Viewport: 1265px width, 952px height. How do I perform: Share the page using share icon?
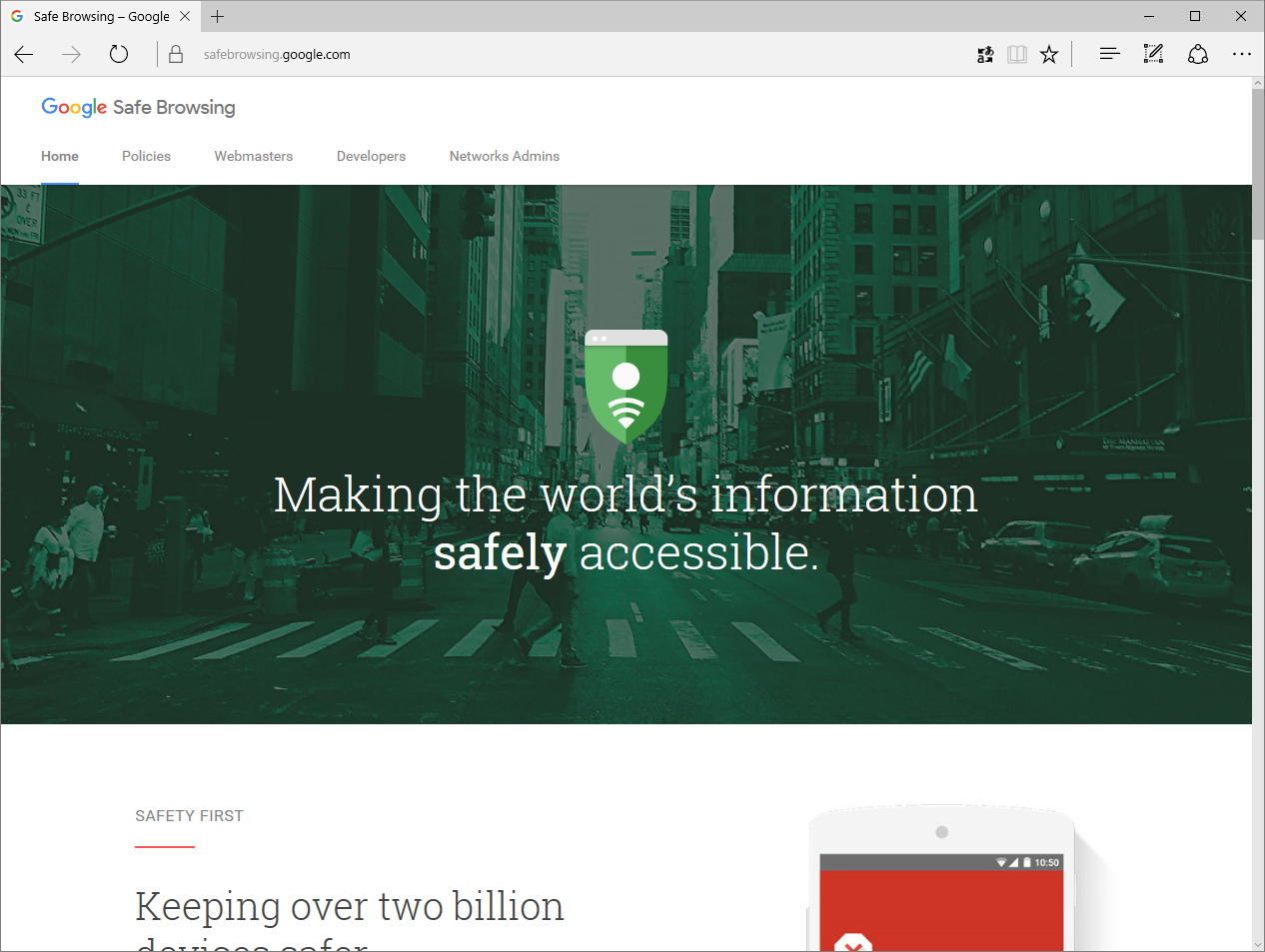coord(1198,54)
